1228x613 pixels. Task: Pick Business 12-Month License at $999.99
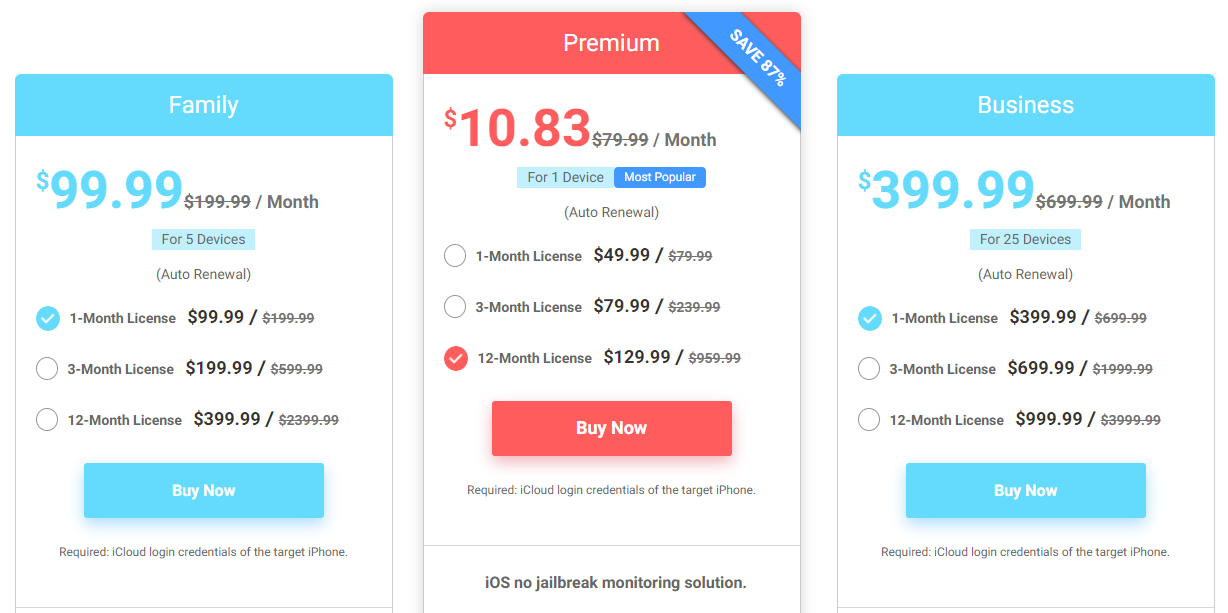[869, 420]
